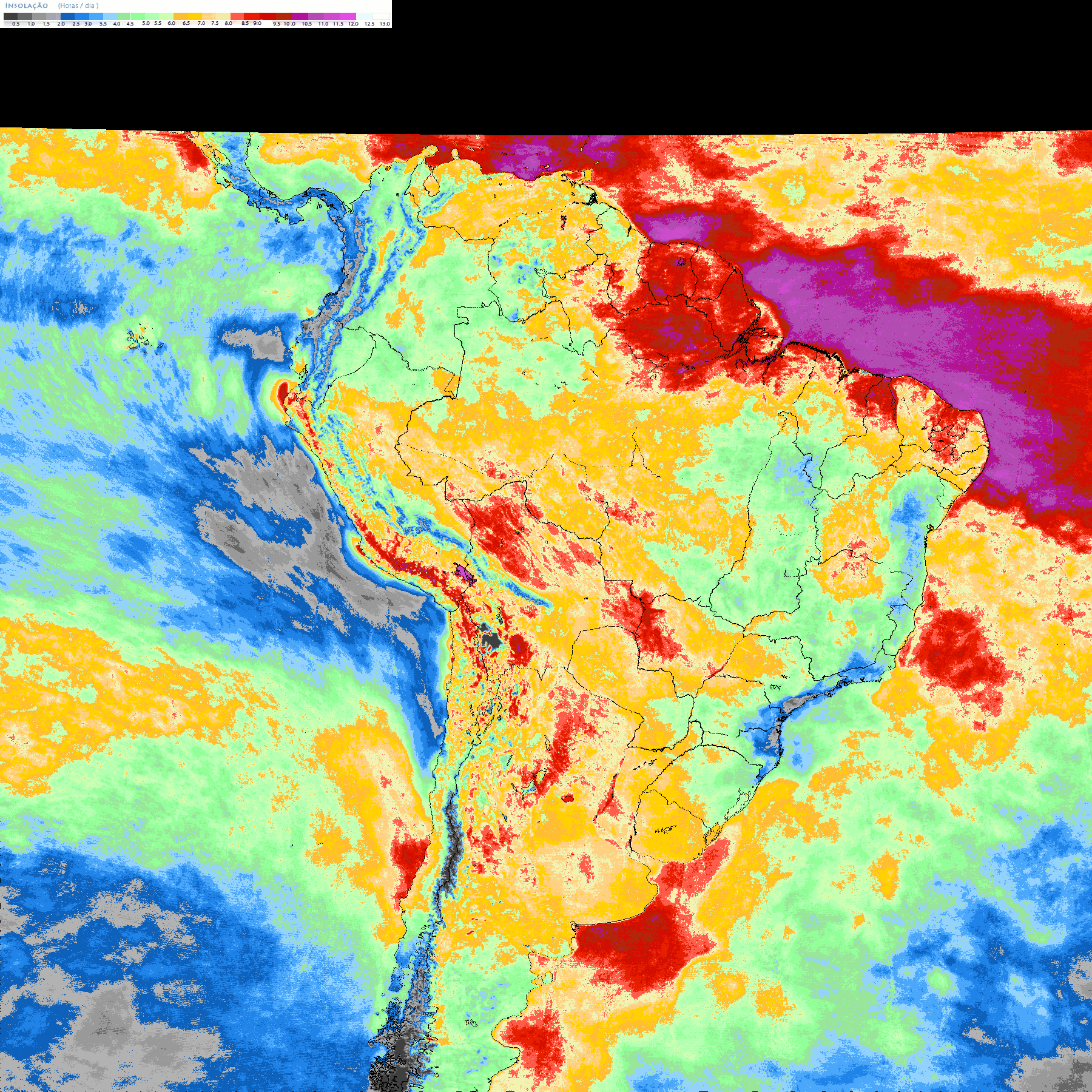Select the 2.5 legend value label
The width and height of the screenshot is (1092, 1092).
point(76,24)
